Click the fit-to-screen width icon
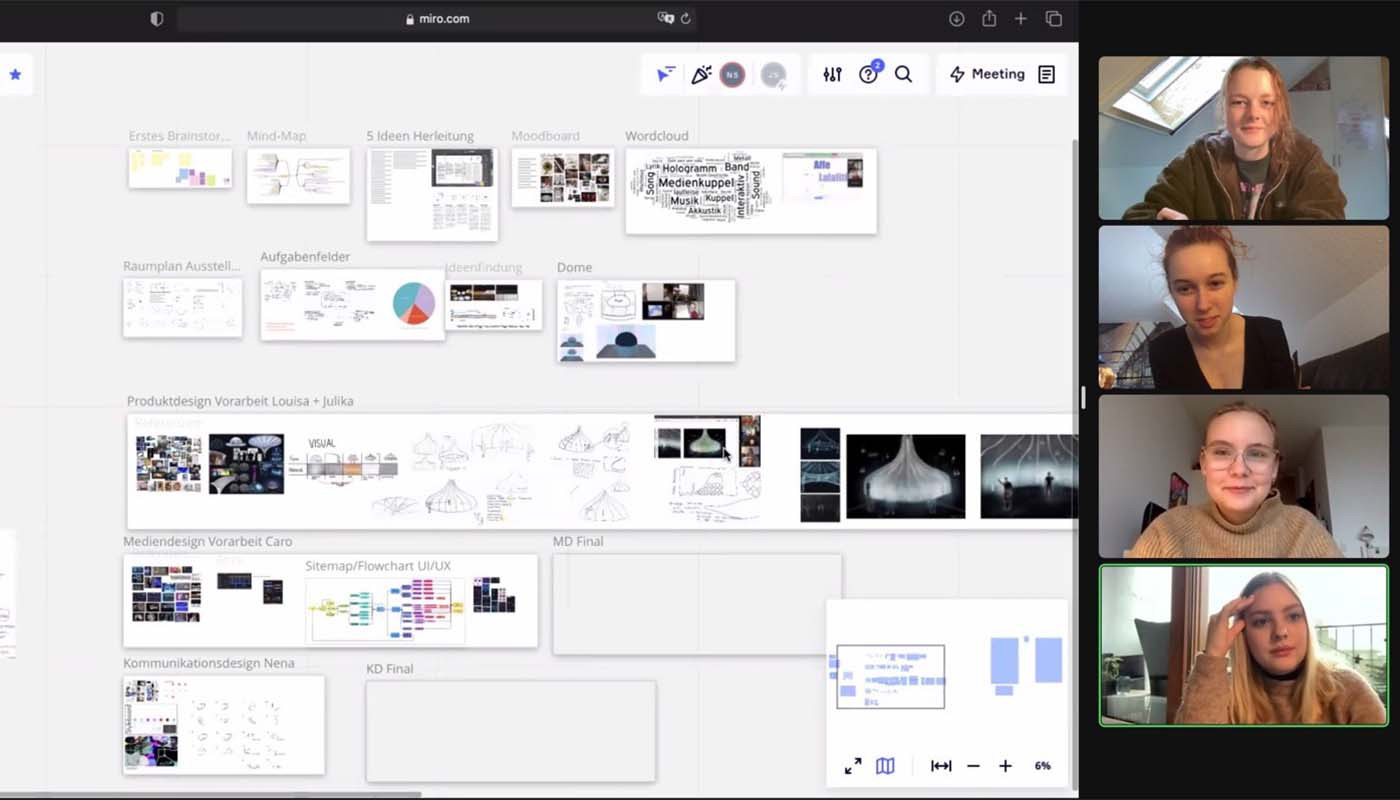Image resolution: width=1400 pixels, height=800 pixels. tap(941, 766)
